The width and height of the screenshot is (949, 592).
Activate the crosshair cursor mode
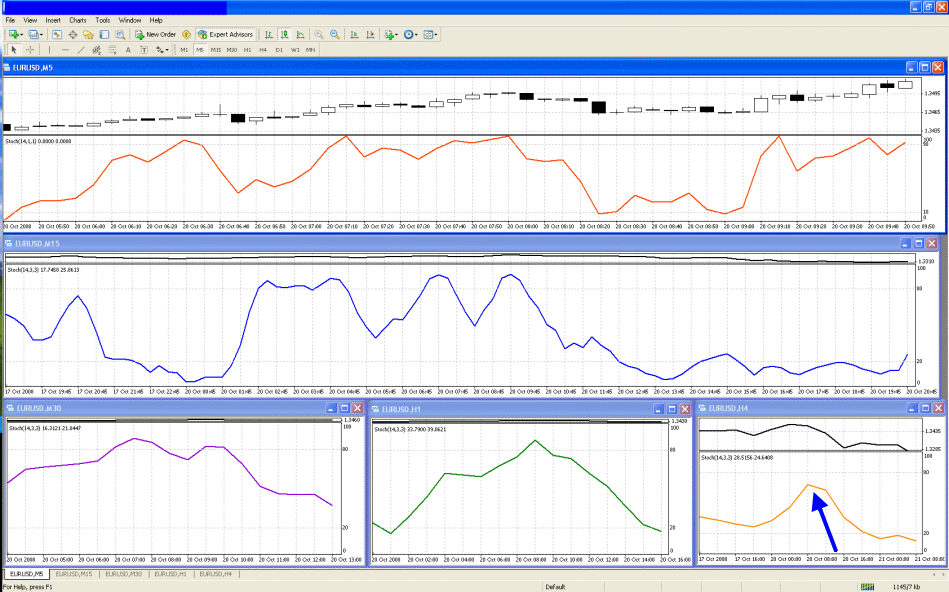30,50
